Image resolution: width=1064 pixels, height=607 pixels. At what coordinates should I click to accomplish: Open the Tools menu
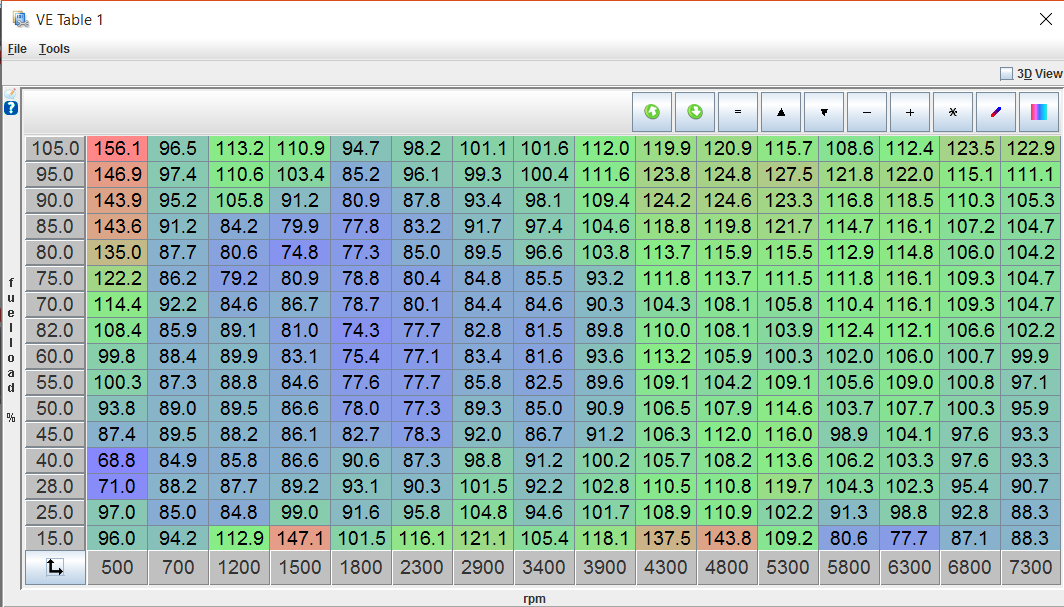[54, 49]
